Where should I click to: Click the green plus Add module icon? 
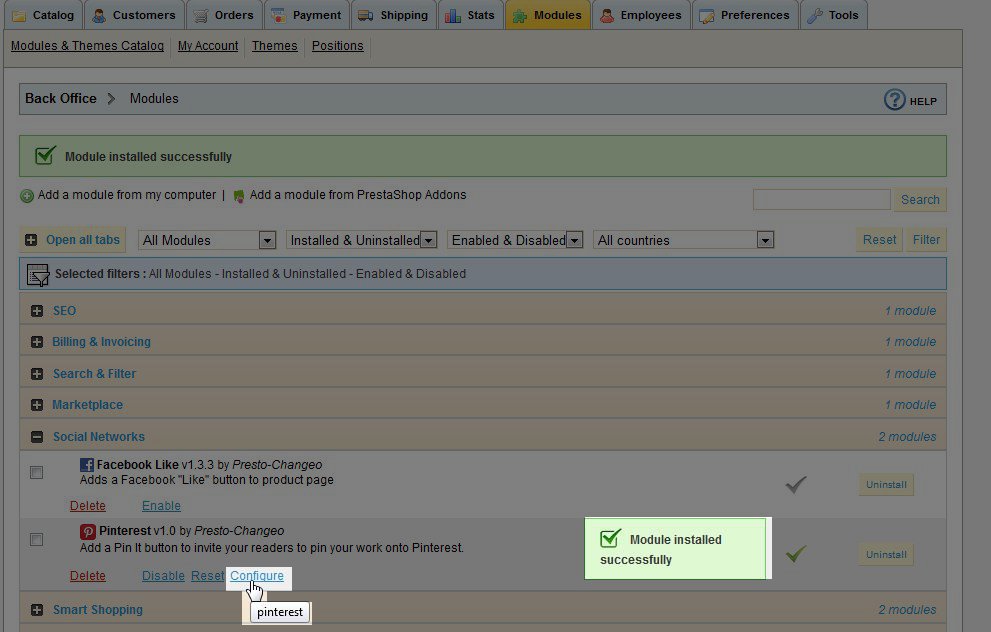27,196
